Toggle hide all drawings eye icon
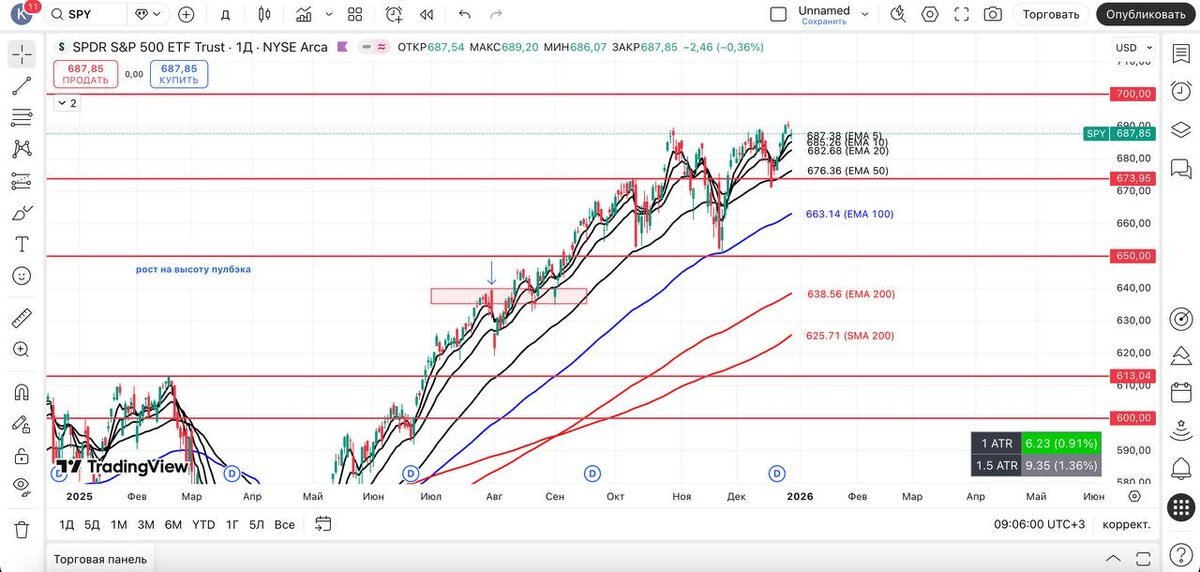 click(x=22, y=487)
